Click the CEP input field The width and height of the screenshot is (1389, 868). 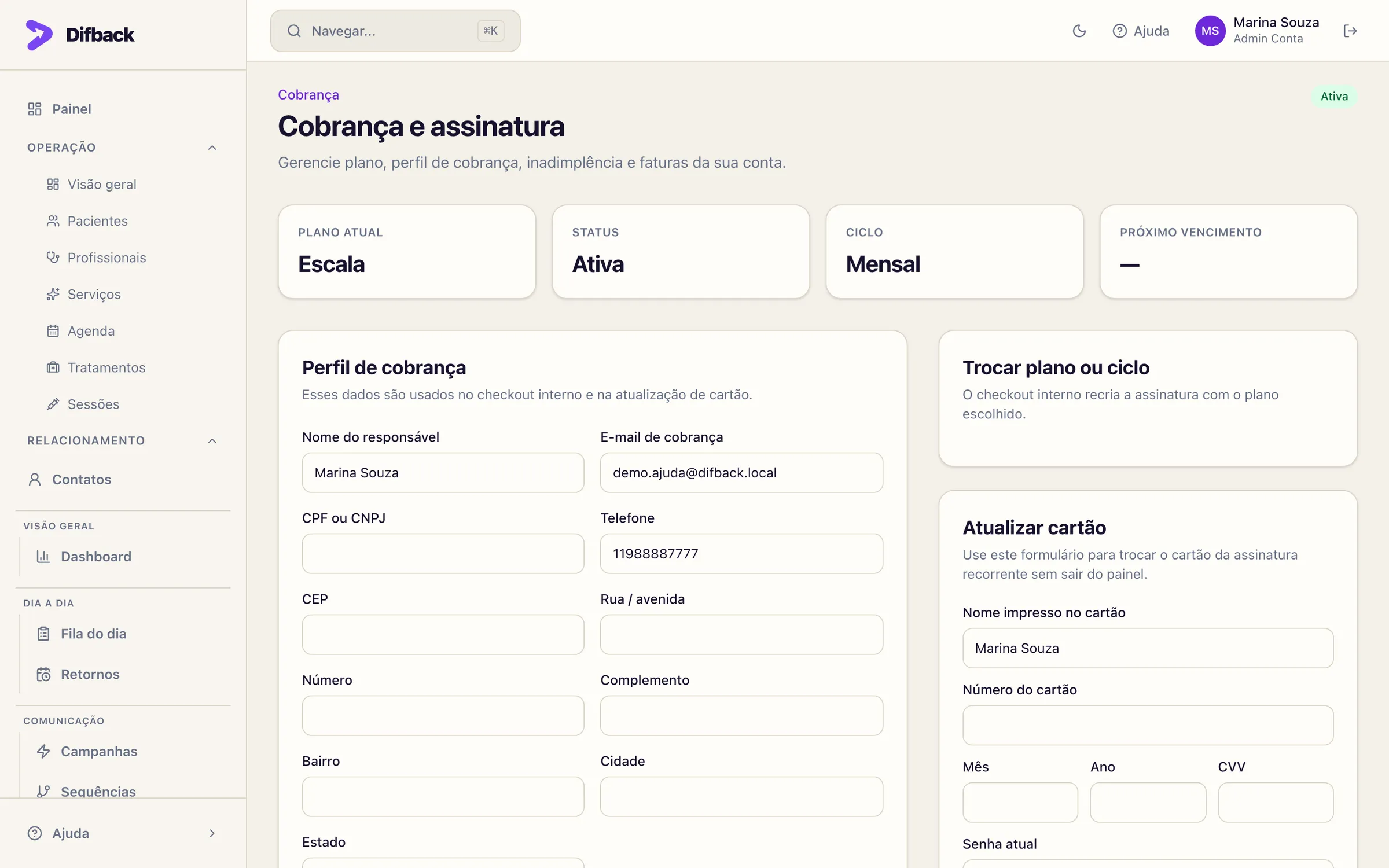[x=443, y=635]
